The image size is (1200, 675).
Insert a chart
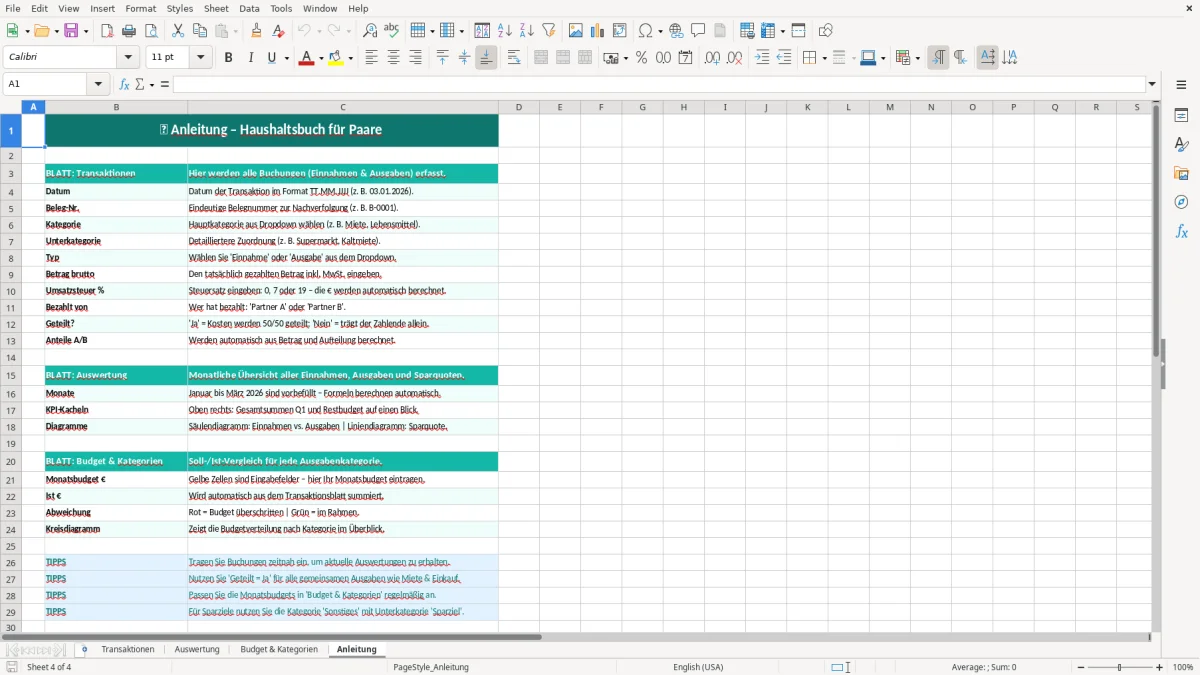[x=597, y=31]
